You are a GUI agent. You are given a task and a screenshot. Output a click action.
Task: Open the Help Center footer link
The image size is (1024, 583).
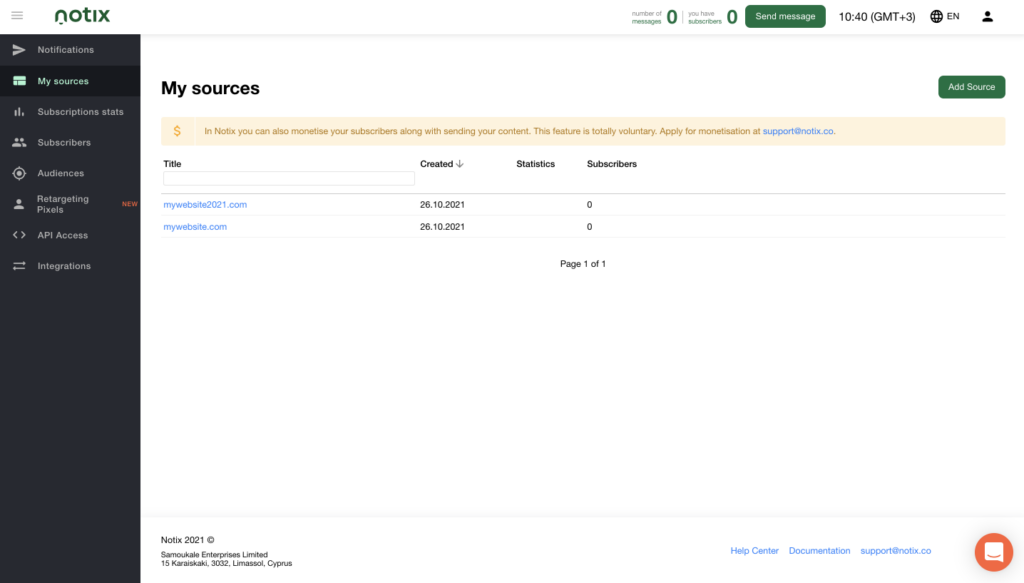coord(754,551)
